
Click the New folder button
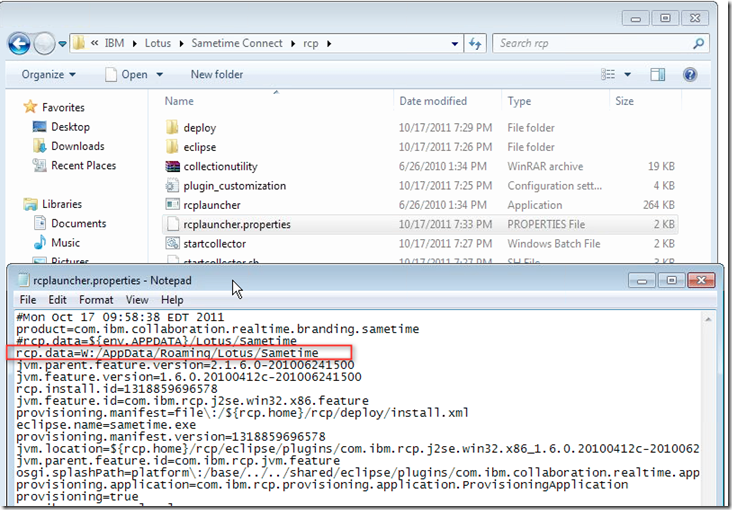pos(216,75)
